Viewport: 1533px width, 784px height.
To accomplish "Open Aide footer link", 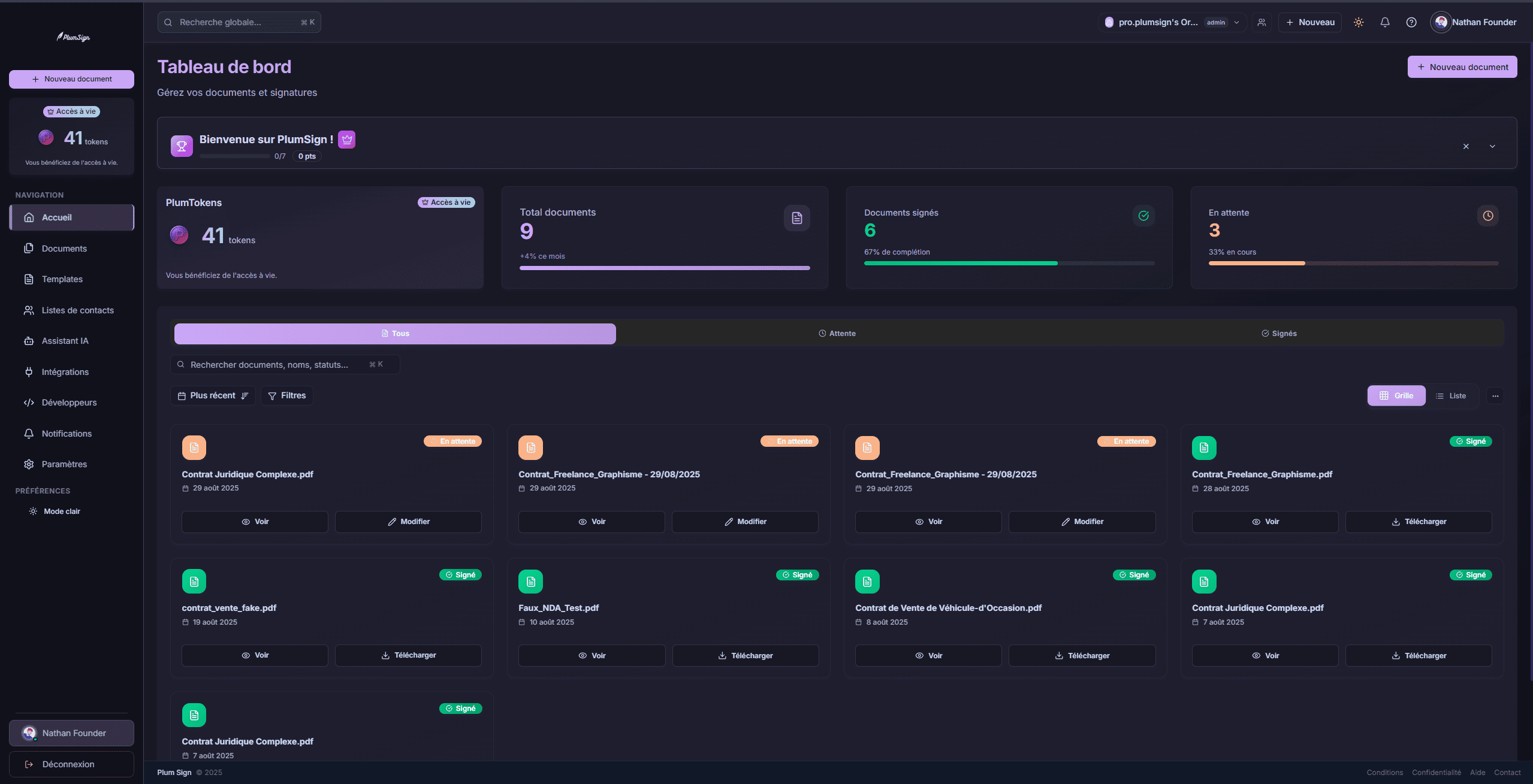I will [1478, 773].
